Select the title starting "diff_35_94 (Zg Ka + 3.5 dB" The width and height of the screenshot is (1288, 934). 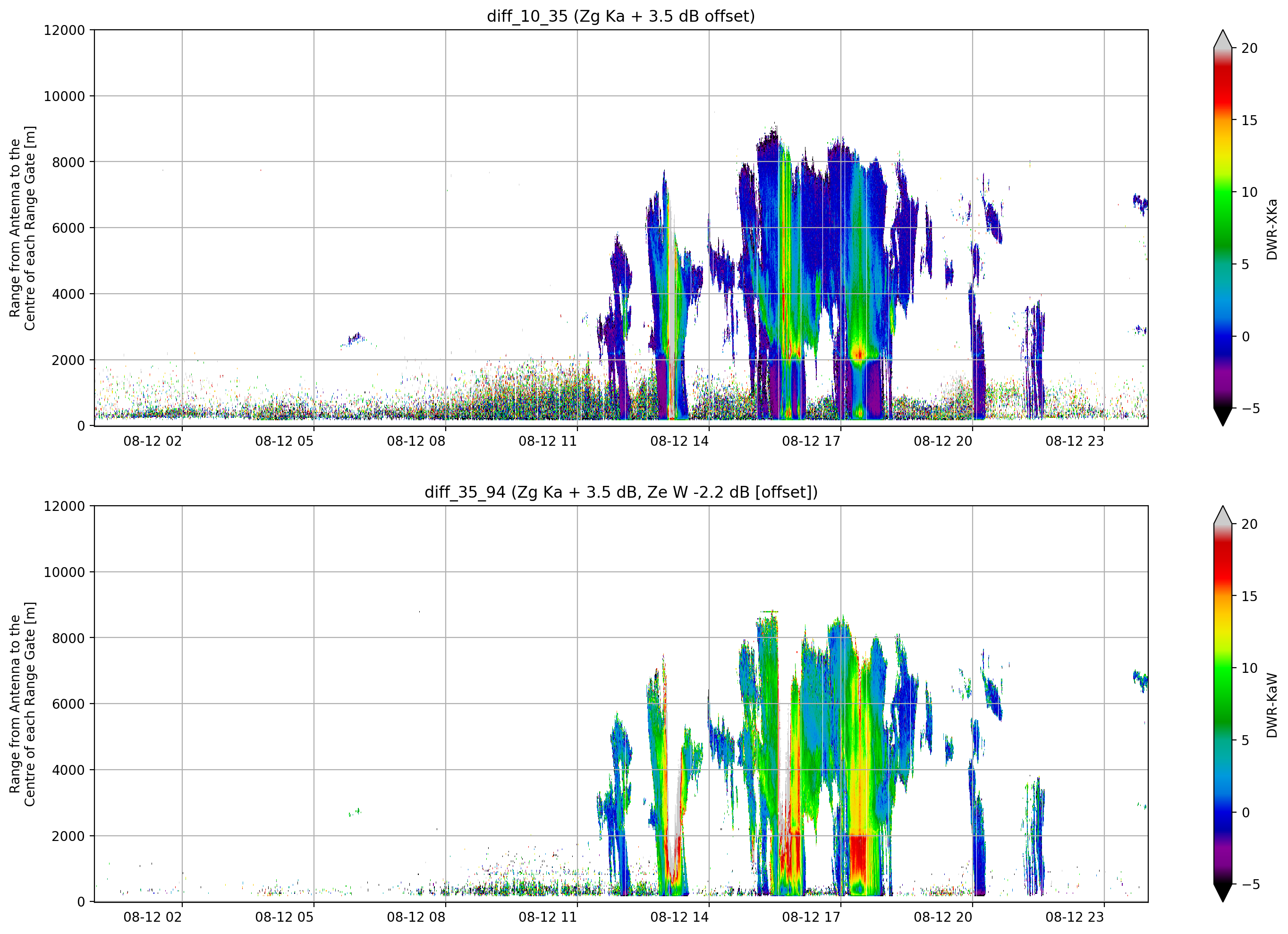621,492
